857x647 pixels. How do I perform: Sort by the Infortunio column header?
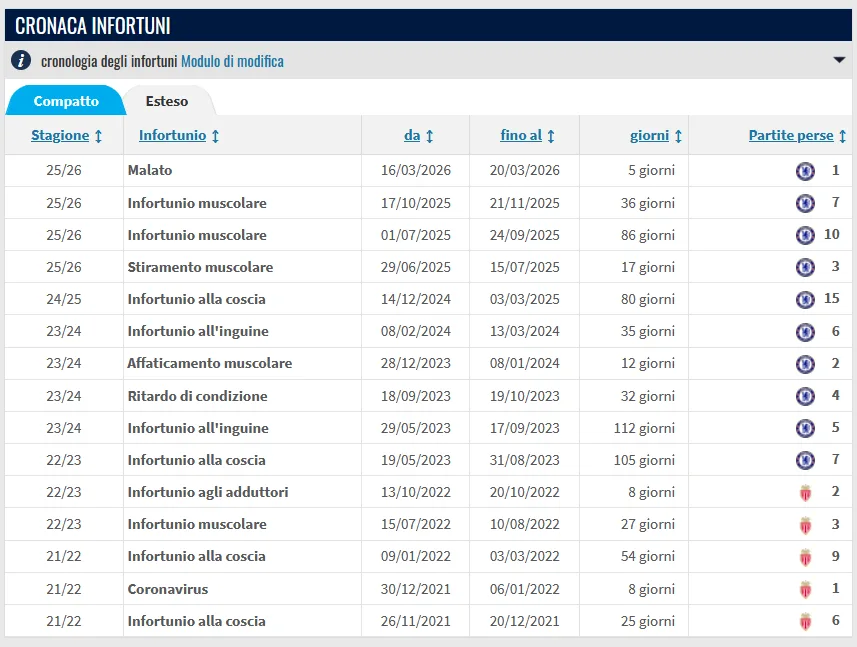[179, 136]
